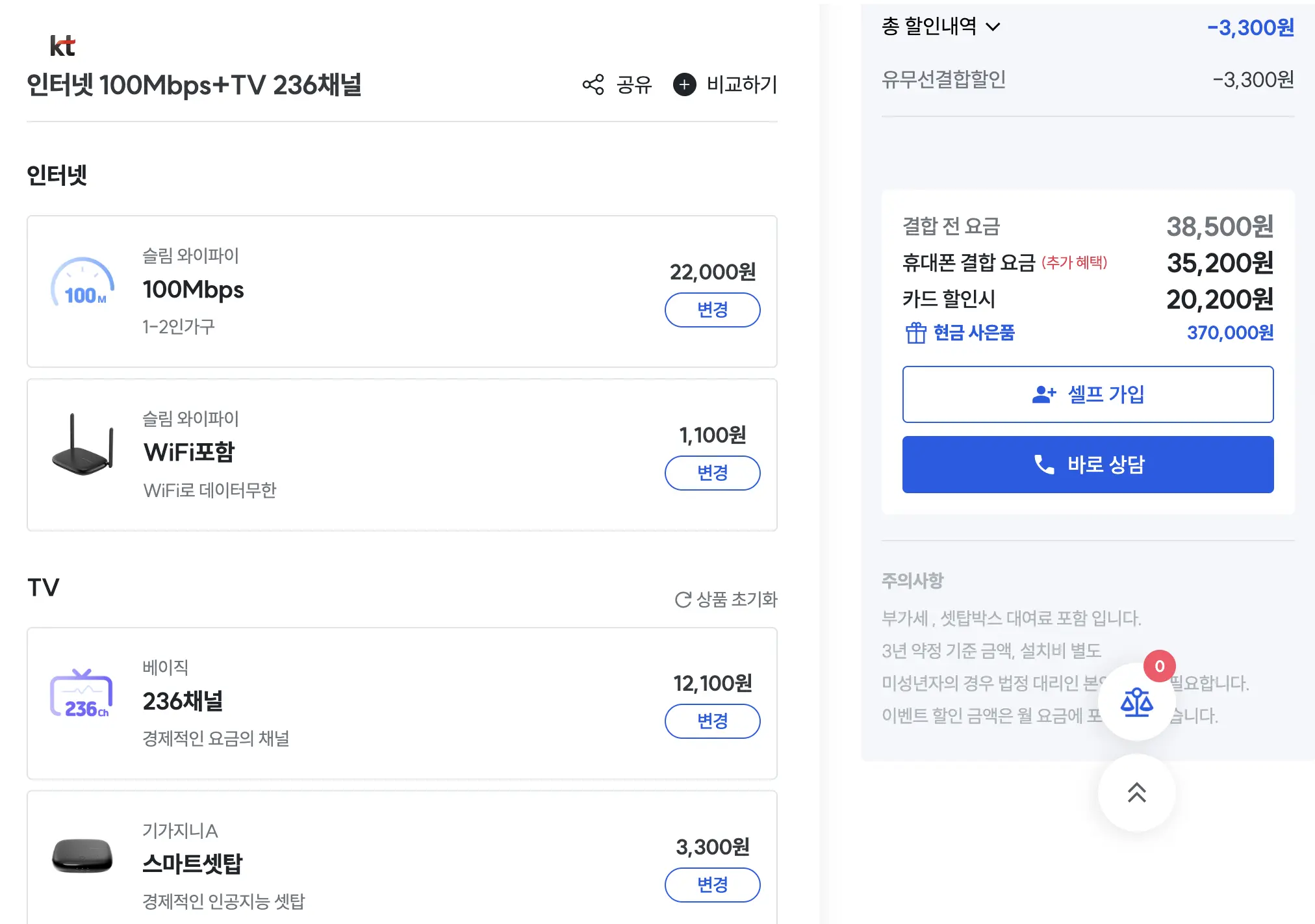The height and width of the screenshot is (924, 1315).
Task: Click the 236Ch TV icon
Action: point(82,694)
